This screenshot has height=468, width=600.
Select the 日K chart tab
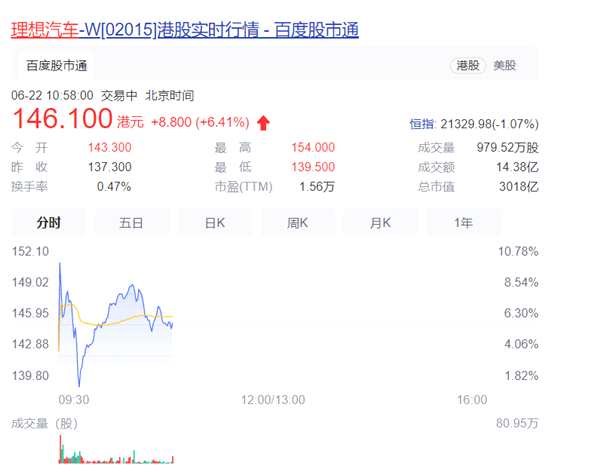click(215, 222)
